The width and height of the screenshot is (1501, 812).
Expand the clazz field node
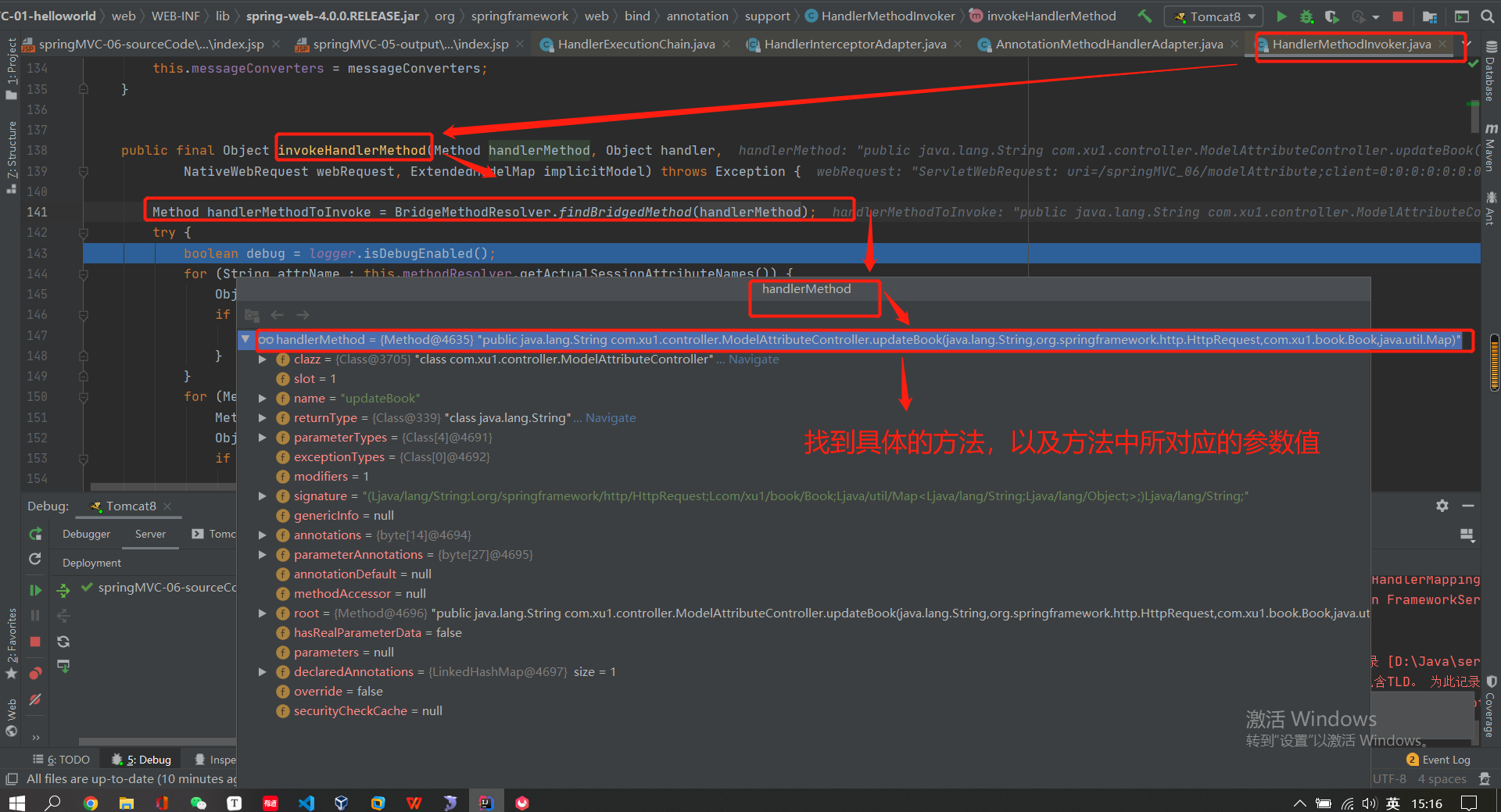pos(263,359)
